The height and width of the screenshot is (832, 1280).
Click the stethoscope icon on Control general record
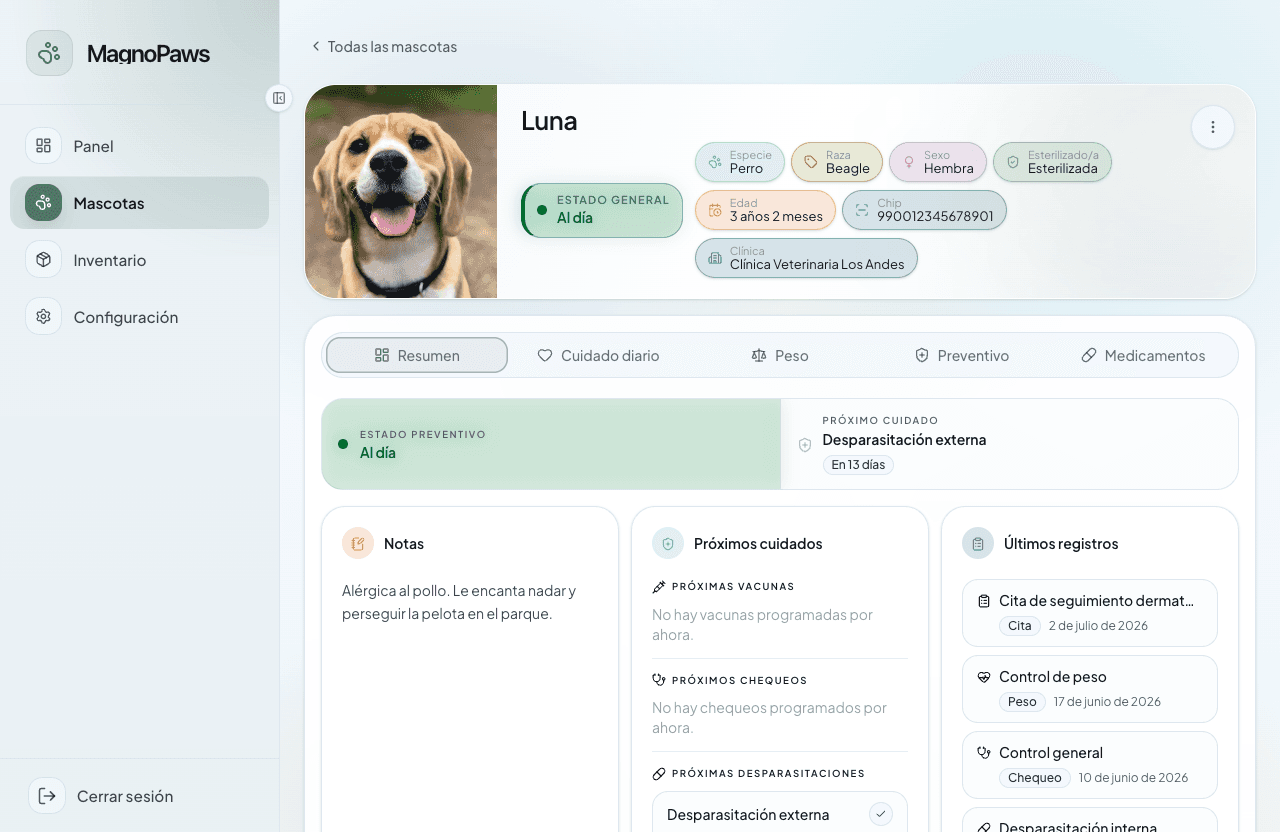click(984, 753)
